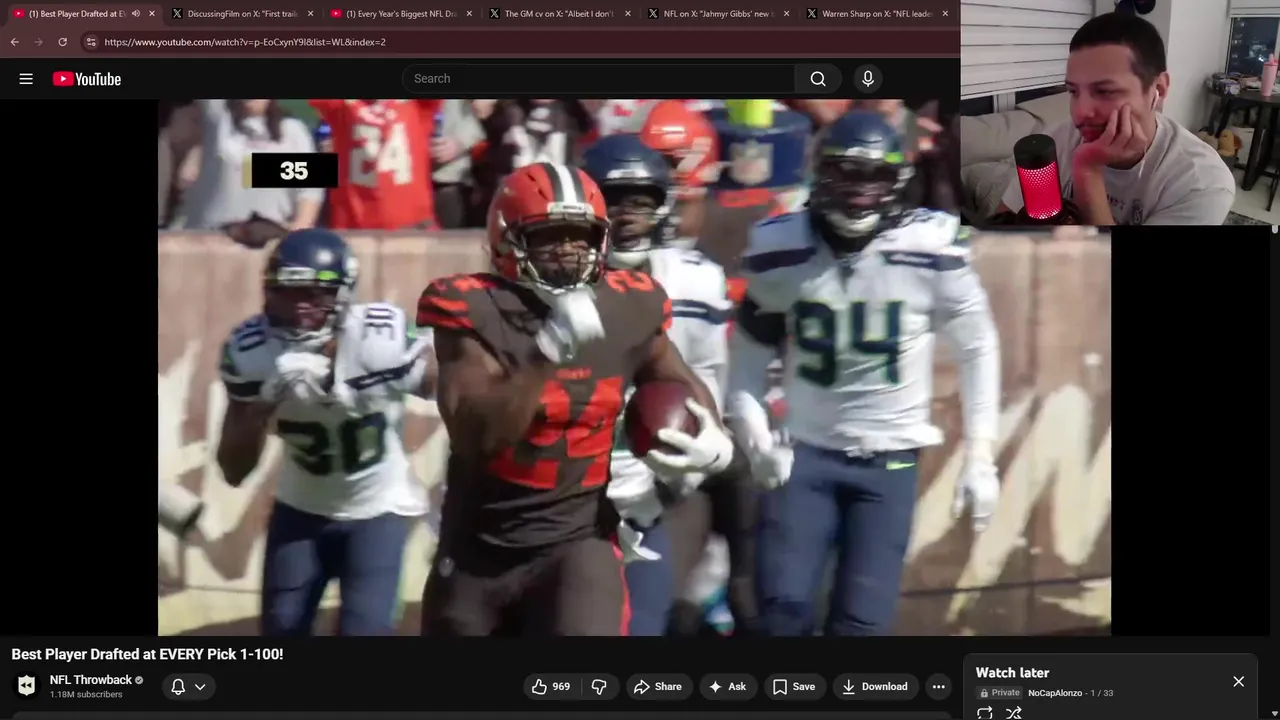
Task: Open the NFL Throwback channel avatar
Action: pyautogui.click(x=27, y=686)
